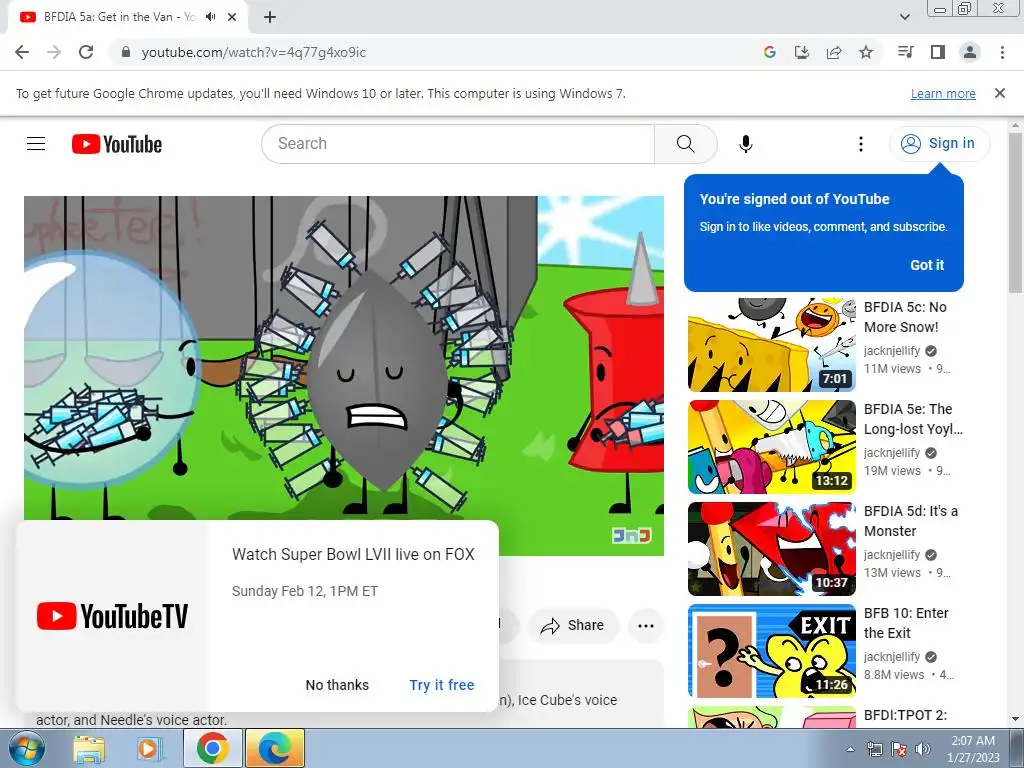Open Learn more about Chrome updates
1024x768 pixels.
pyautogui.click(x=943, y=93)
